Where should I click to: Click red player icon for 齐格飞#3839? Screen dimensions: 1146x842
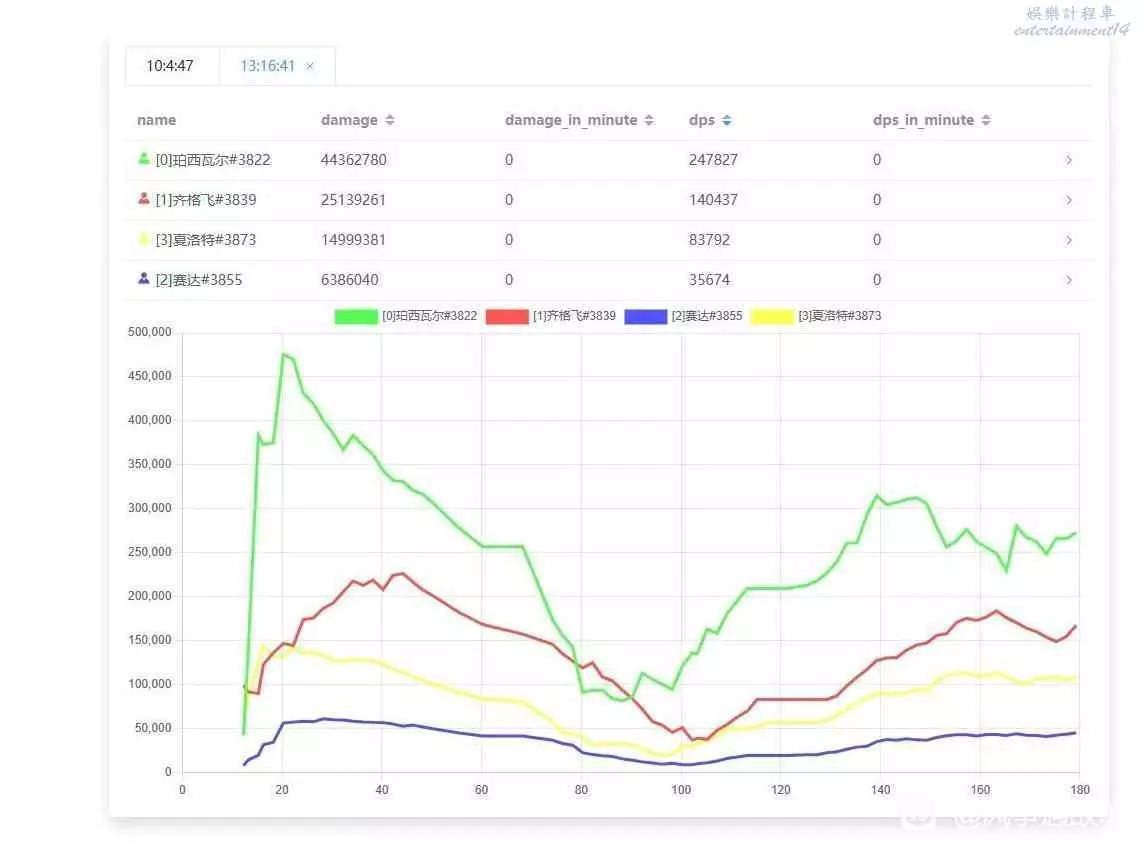tap(144, 199)
